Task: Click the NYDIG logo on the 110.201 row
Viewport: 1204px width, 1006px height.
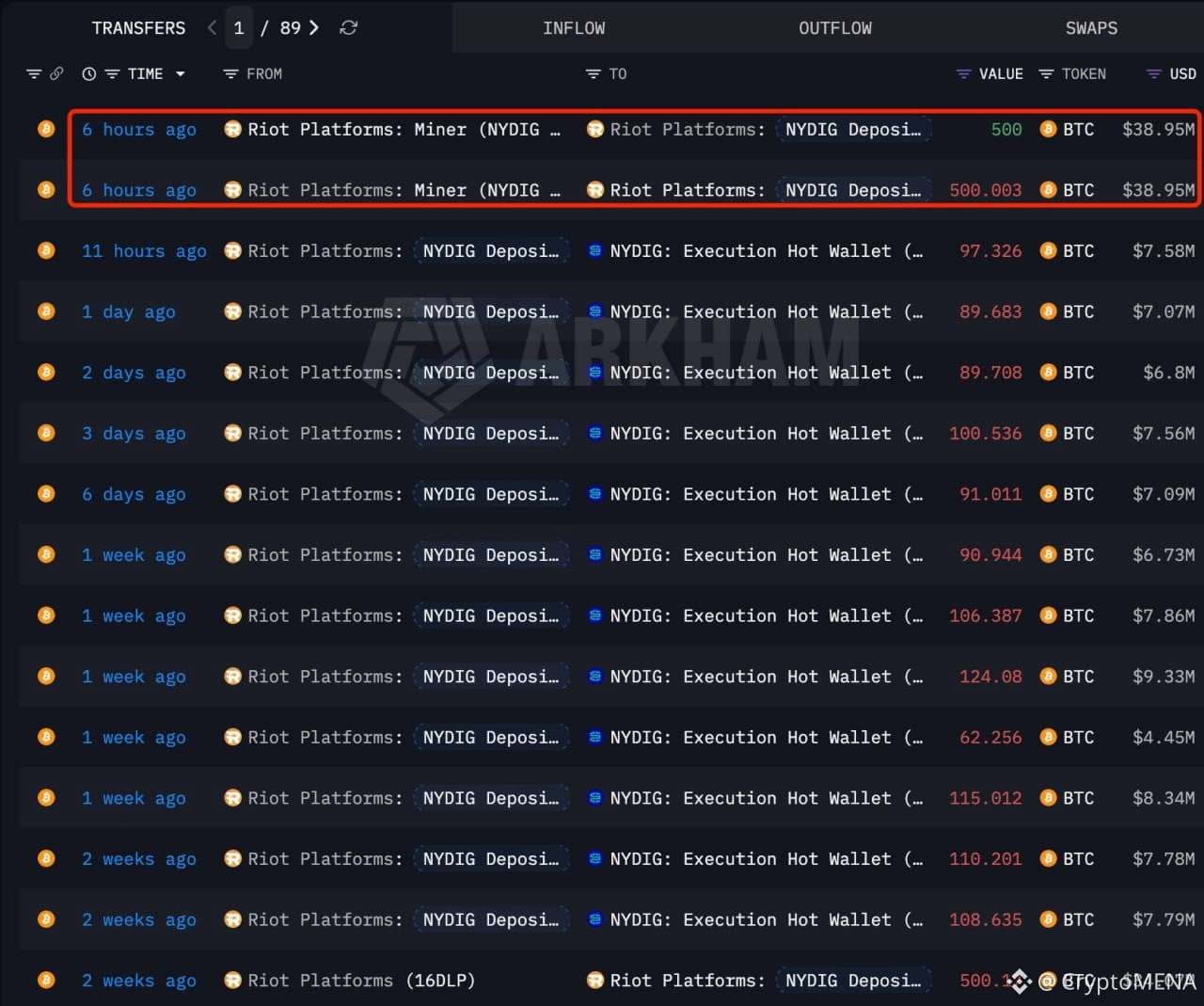Action: (594, 858)
